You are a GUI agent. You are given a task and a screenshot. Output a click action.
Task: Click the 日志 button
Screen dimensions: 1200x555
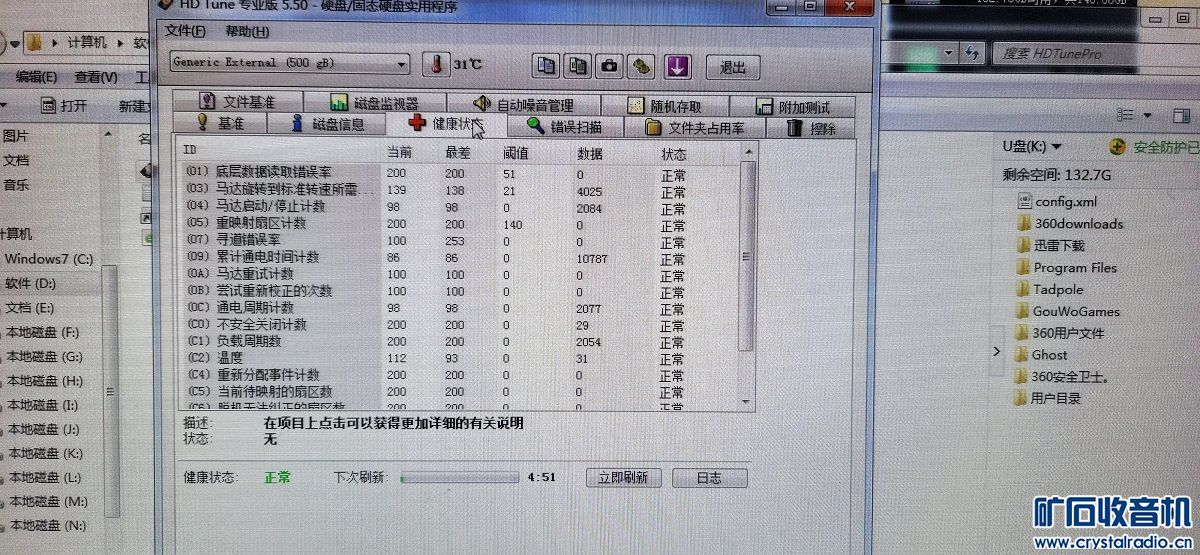click(708, 479)
